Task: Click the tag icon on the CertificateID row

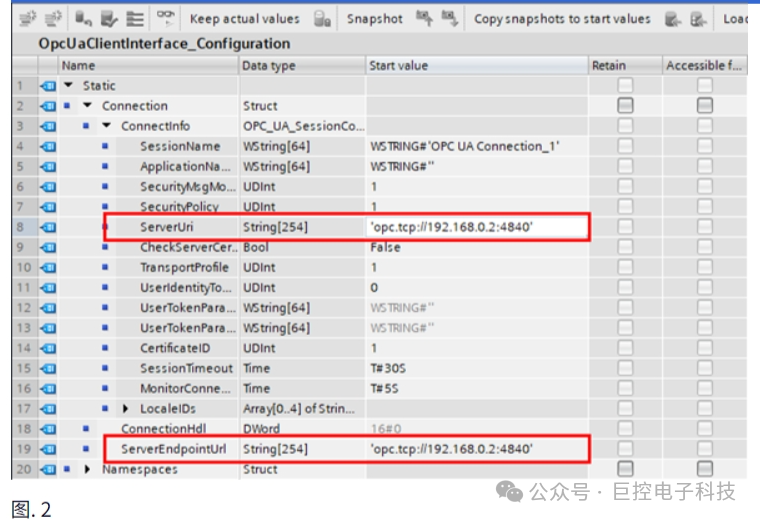Action: pos(48,348)
